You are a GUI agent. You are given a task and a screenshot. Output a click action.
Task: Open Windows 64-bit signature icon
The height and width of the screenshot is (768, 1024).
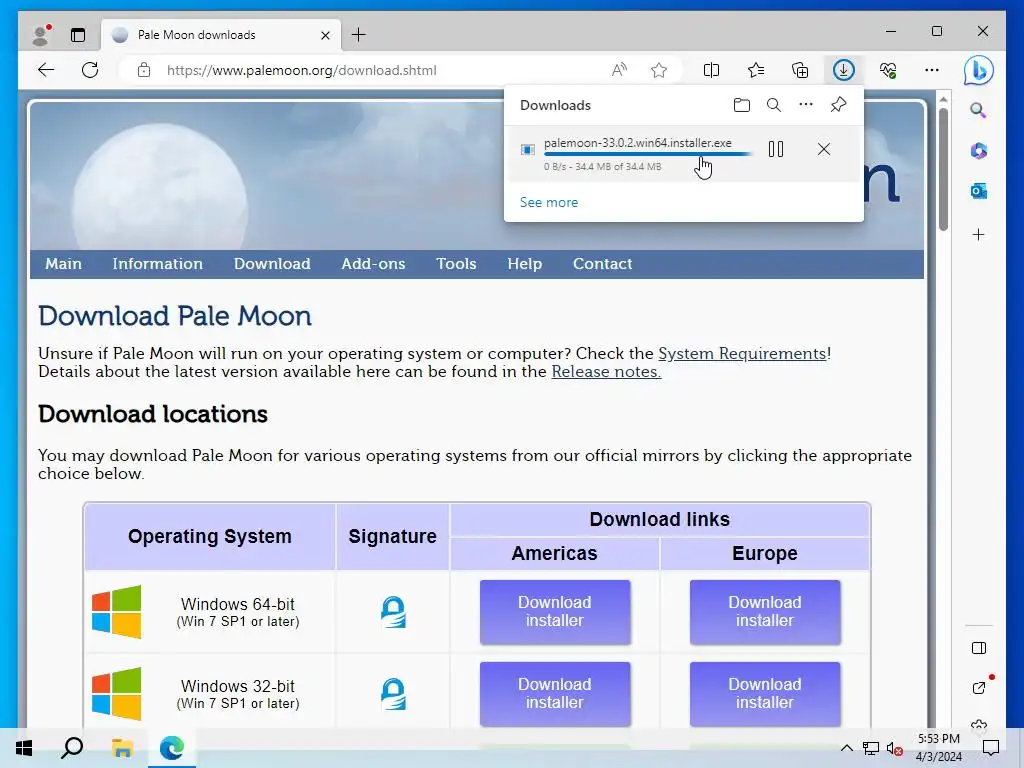coord(393,612)
